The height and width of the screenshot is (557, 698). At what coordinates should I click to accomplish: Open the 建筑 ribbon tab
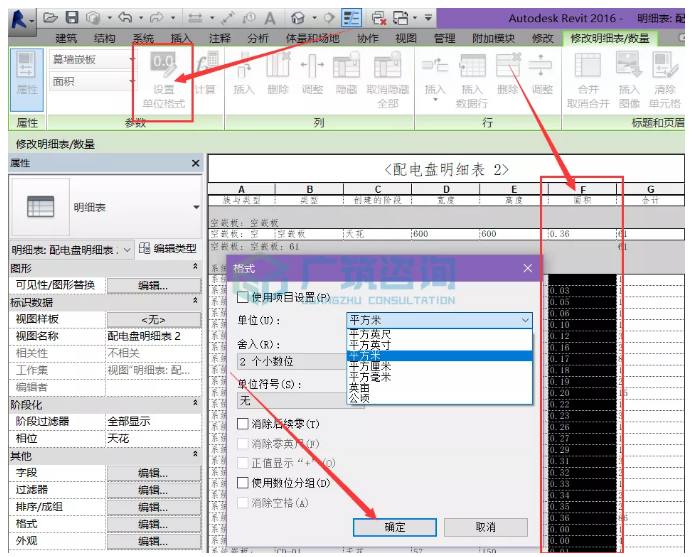[x=66, y=39]
